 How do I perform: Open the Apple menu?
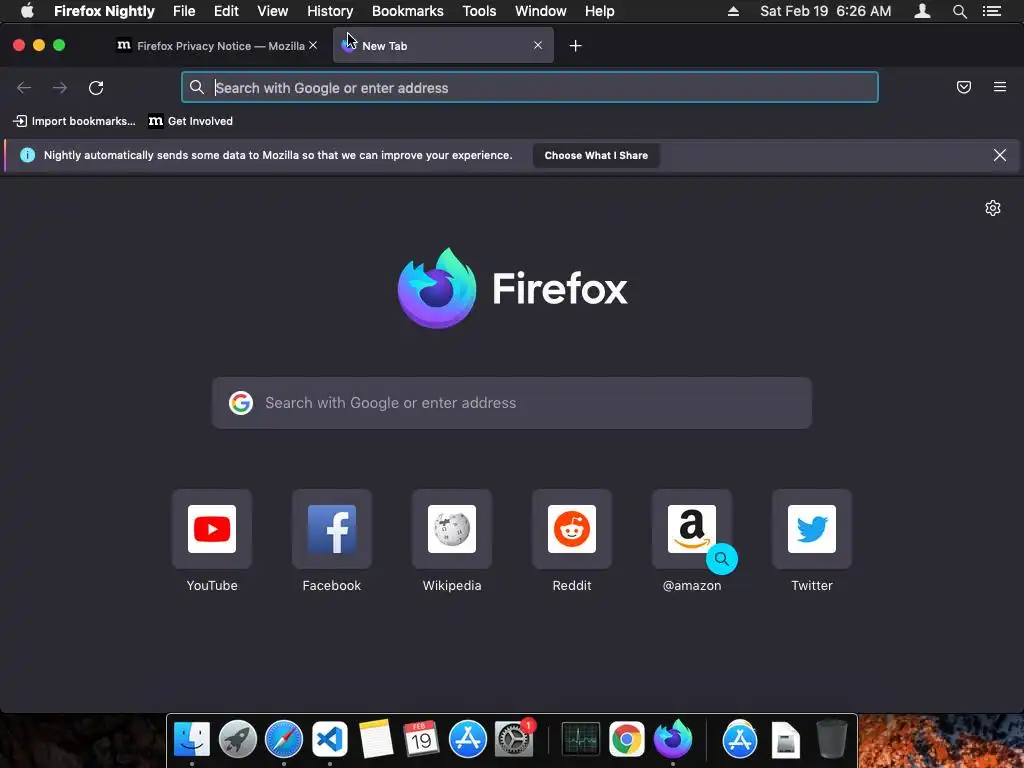27,11
